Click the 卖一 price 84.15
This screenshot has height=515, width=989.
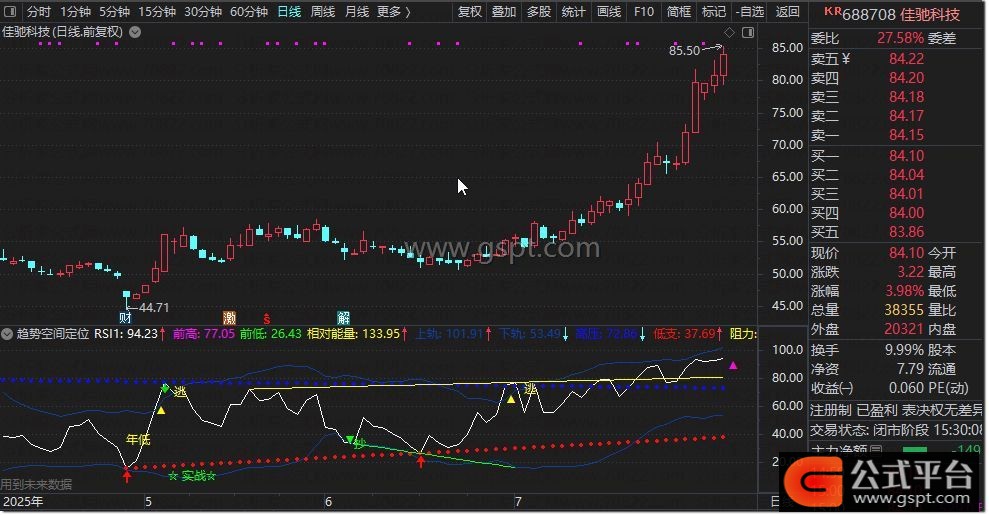click(x=906, y=134)
